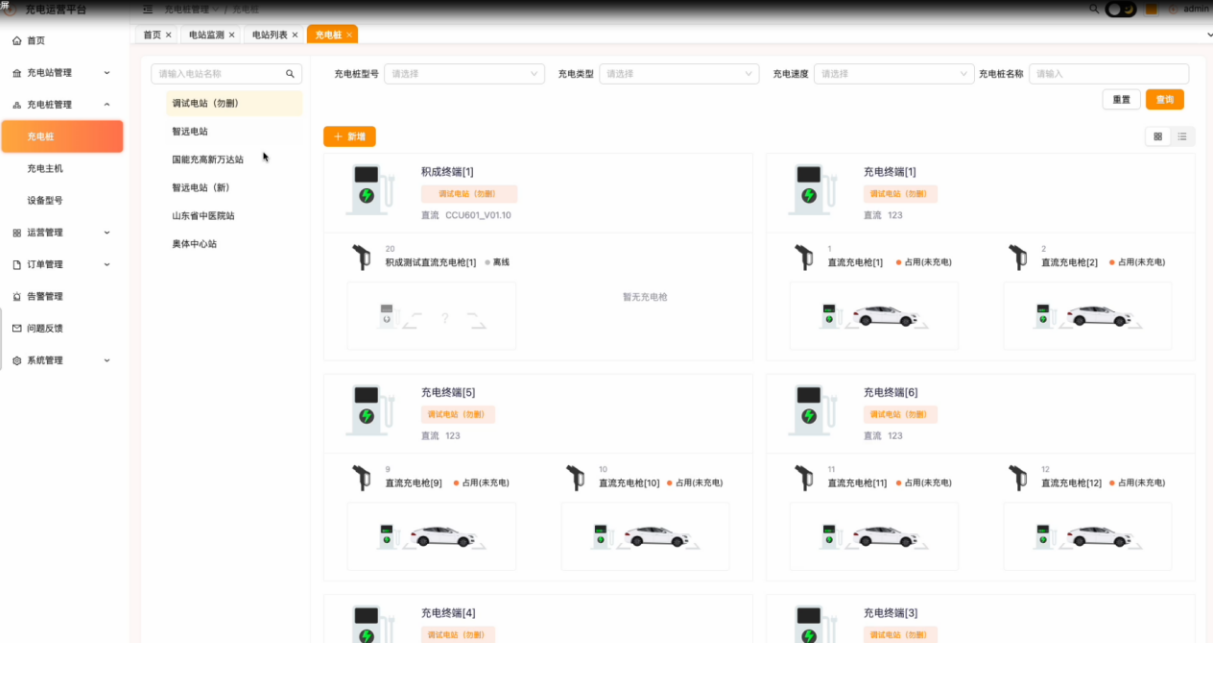Click the sidebar collapse hamburger icon
The width and height of the screenshot is (1213, 685).
pyautogui.click(x=148, y=9)
